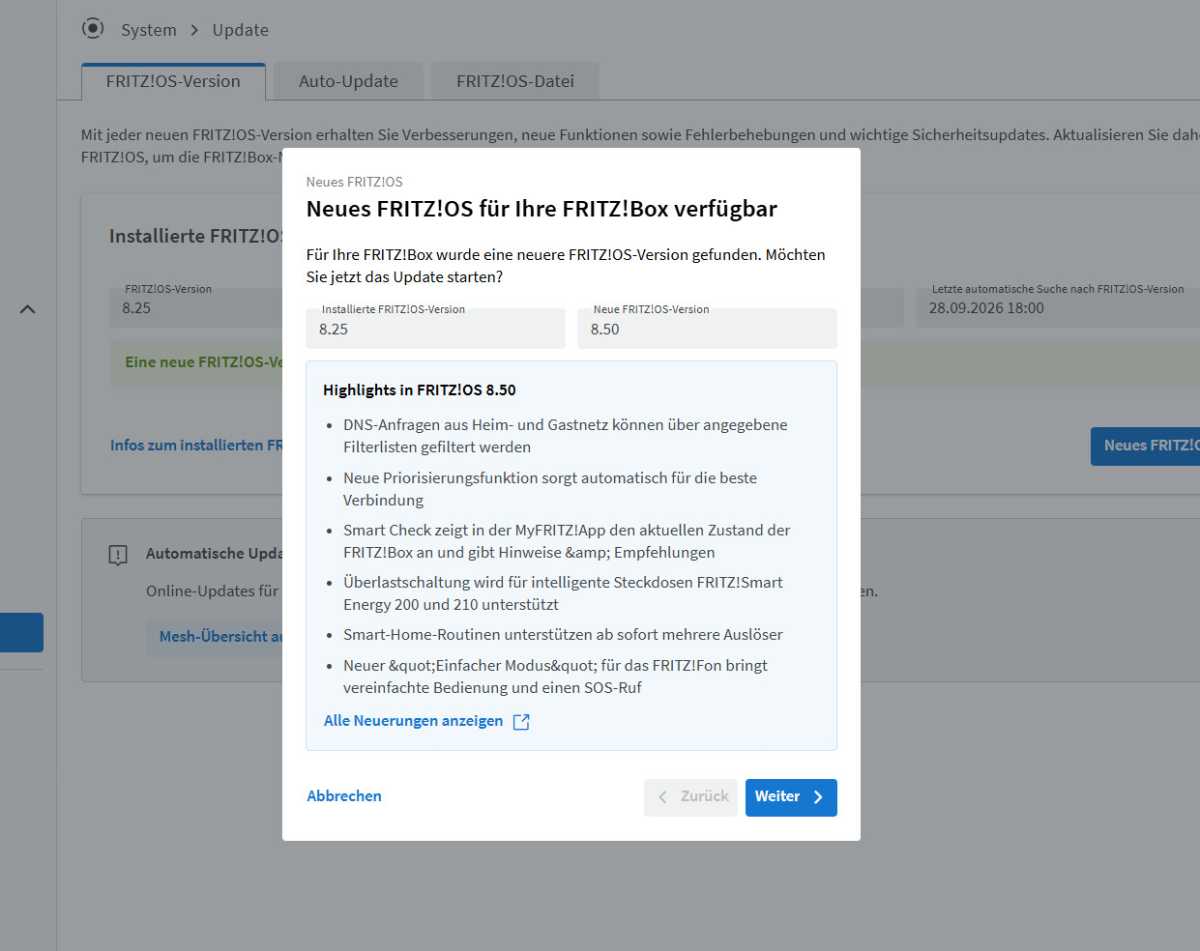Click the info icon next to Automatische Updates
This screenshot has width=1200, height=951.
pos(118,555)
